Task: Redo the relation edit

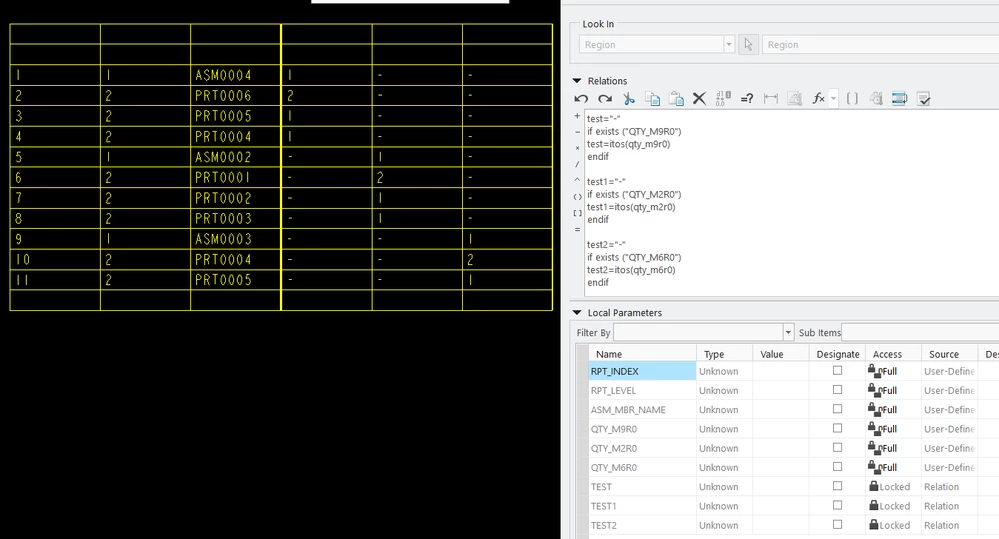Action: [605, 98]
